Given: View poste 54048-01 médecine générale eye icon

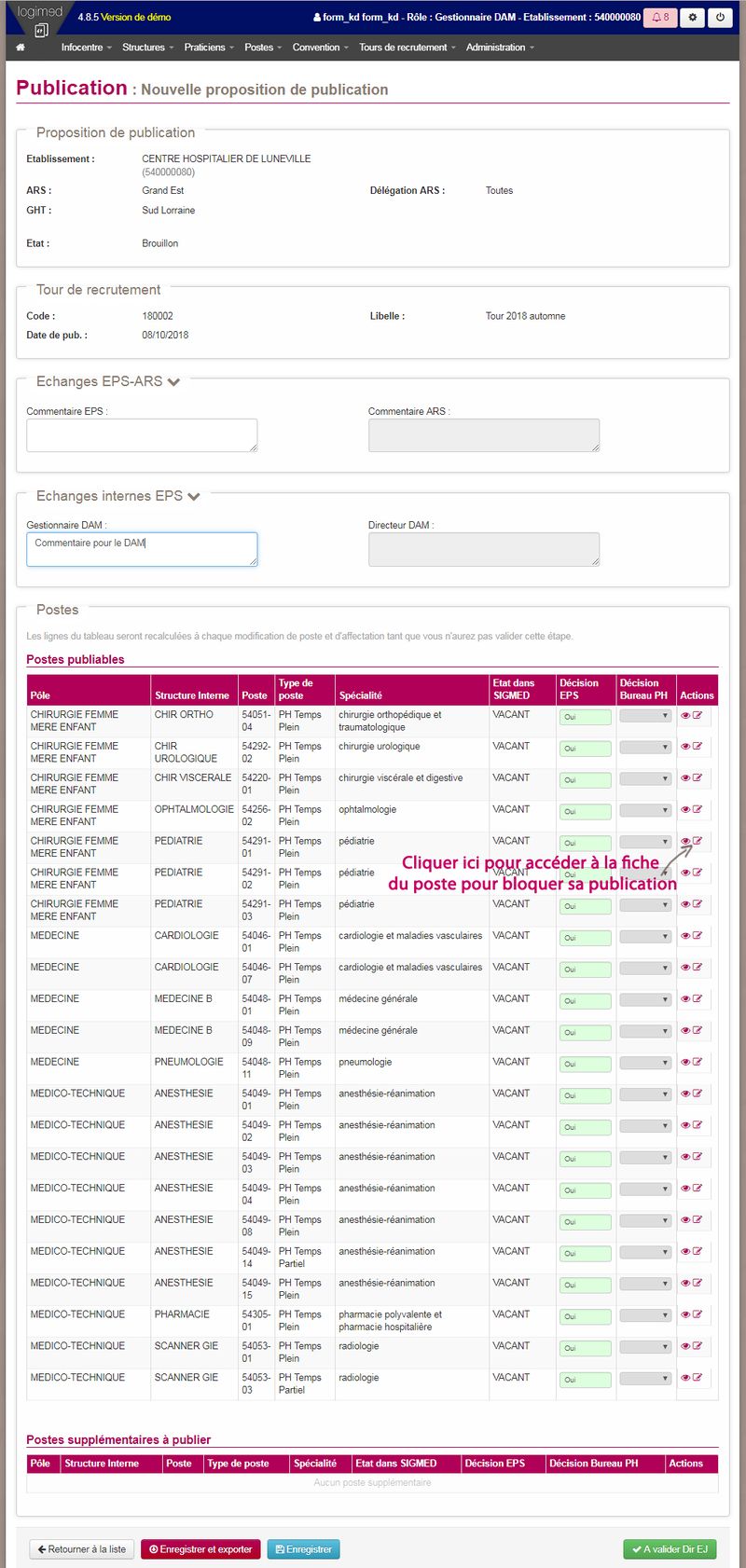Looking at the screenshot, I should point(685,999).
